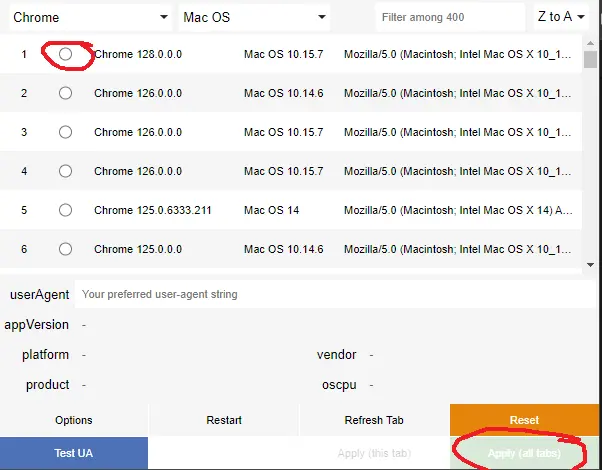Image resolution: width=602 pixels, height=470 pixels.
Task: Click Mac OS 10.14.6 in row 6
Action: (284, 249)
